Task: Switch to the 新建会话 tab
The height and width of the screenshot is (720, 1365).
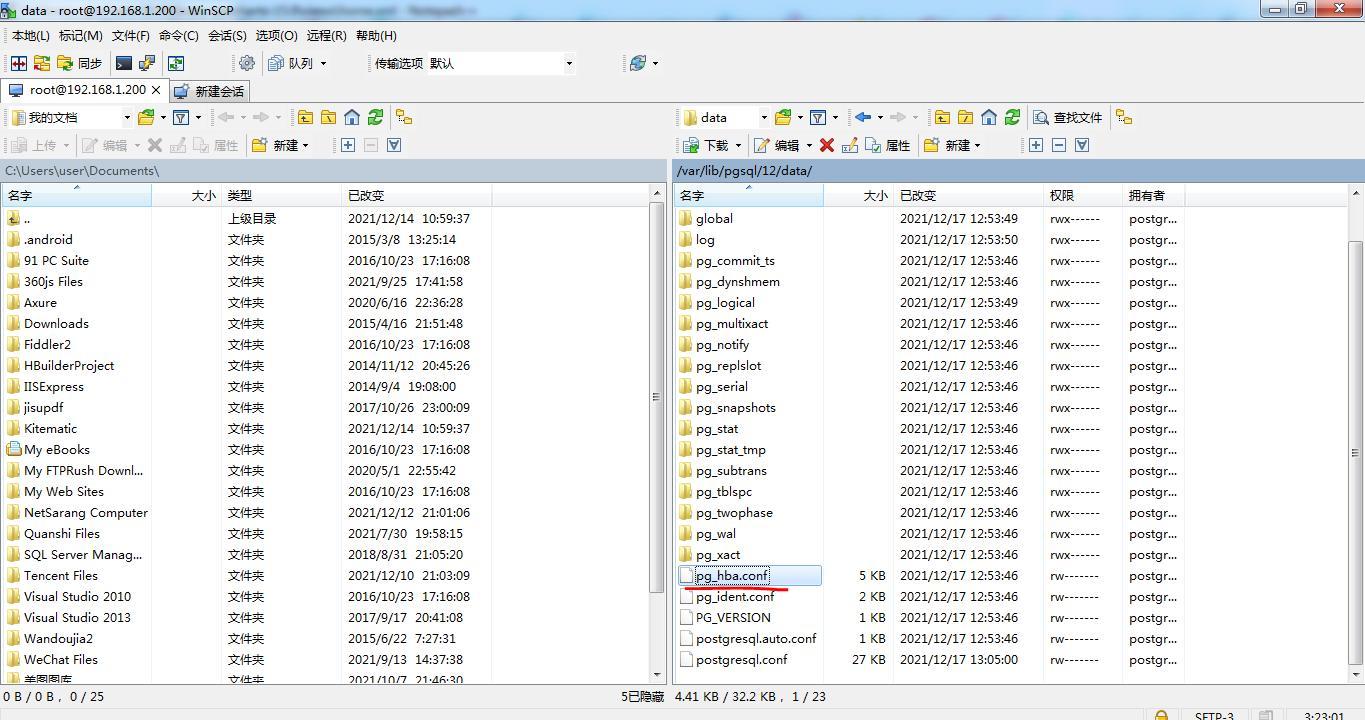Action: (x=210, y=91)
